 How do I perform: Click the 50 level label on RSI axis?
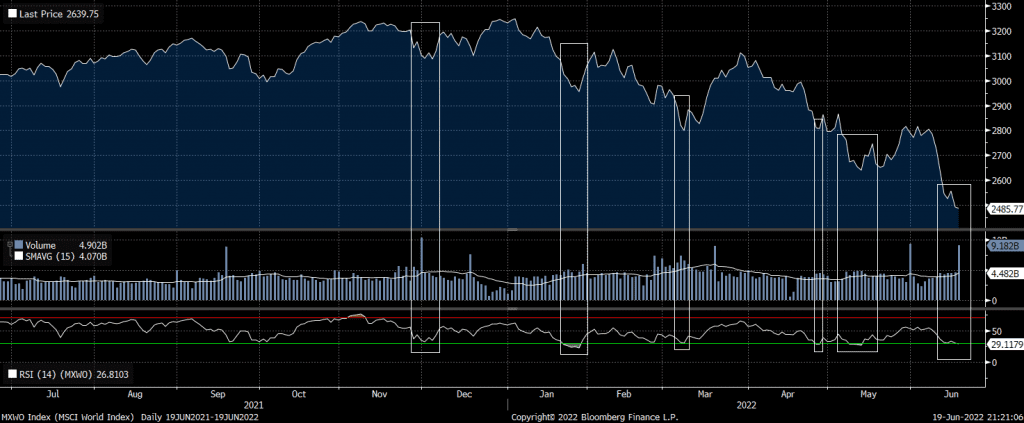(997, 331)
